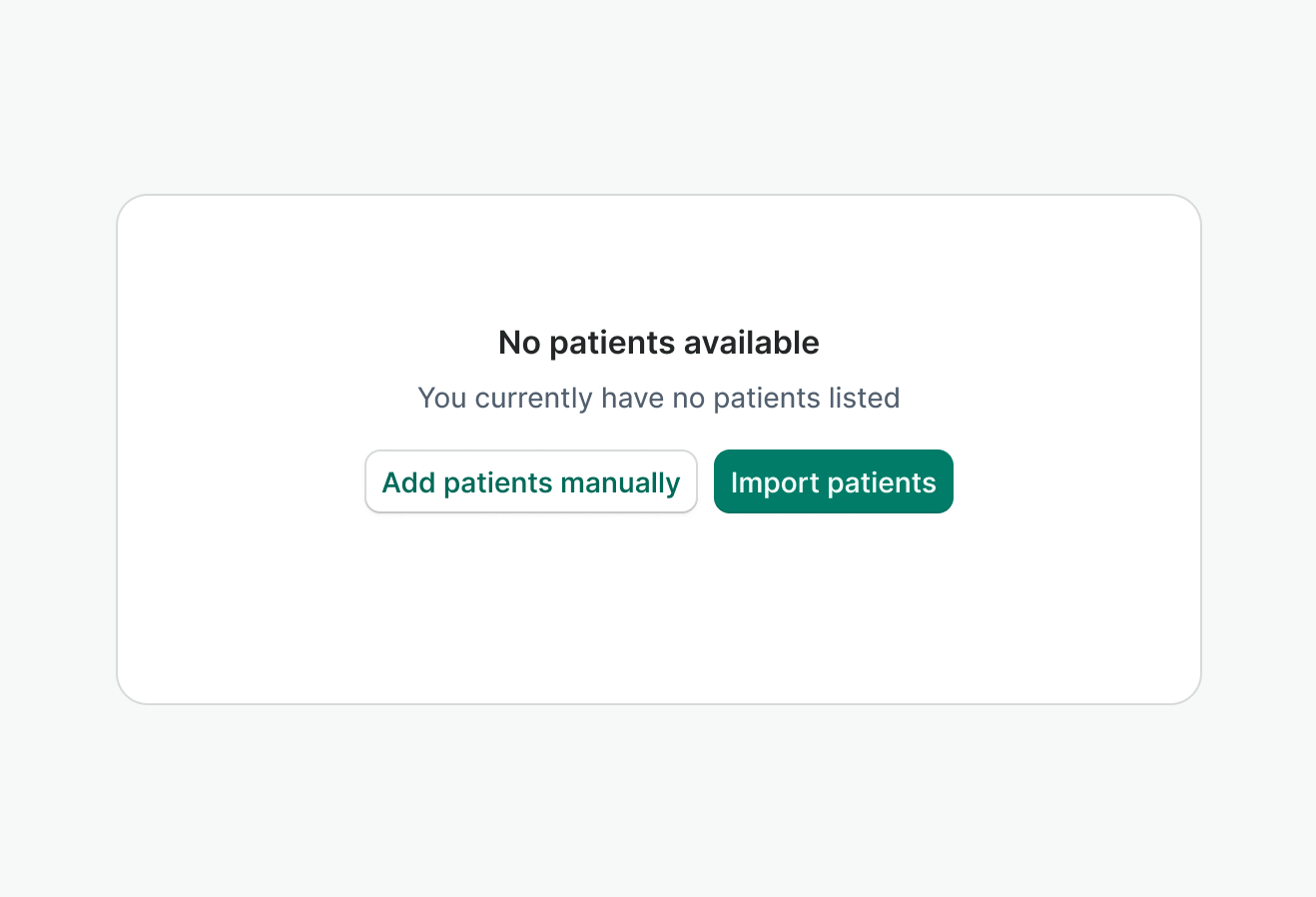The height and width of the screenshot is (897, 1316).
Task: Click the Import patients button
Action: pos(833,481)
